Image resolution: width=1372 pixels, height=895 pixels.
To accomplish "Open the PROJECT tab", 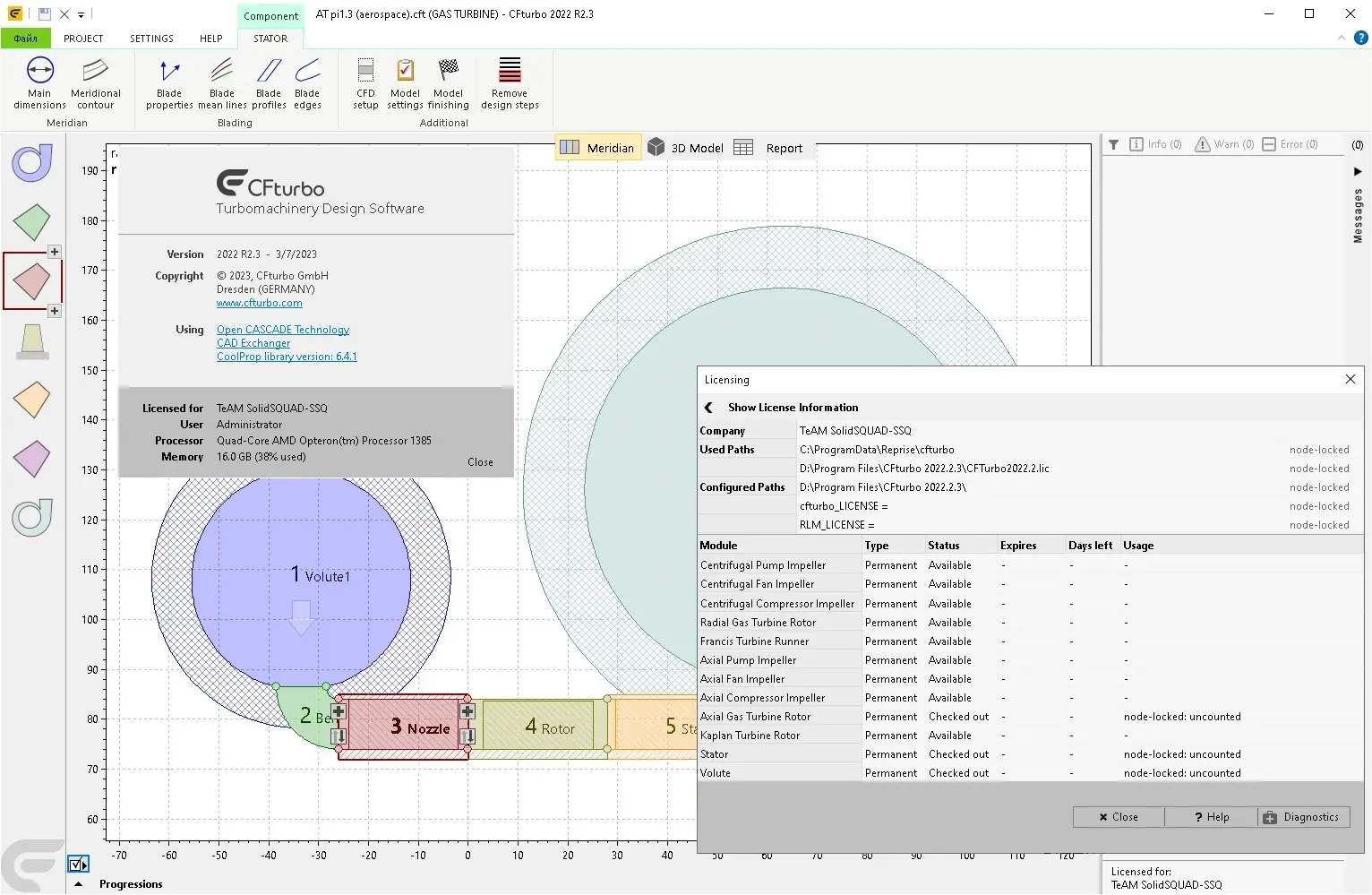I will click(83, 39).
